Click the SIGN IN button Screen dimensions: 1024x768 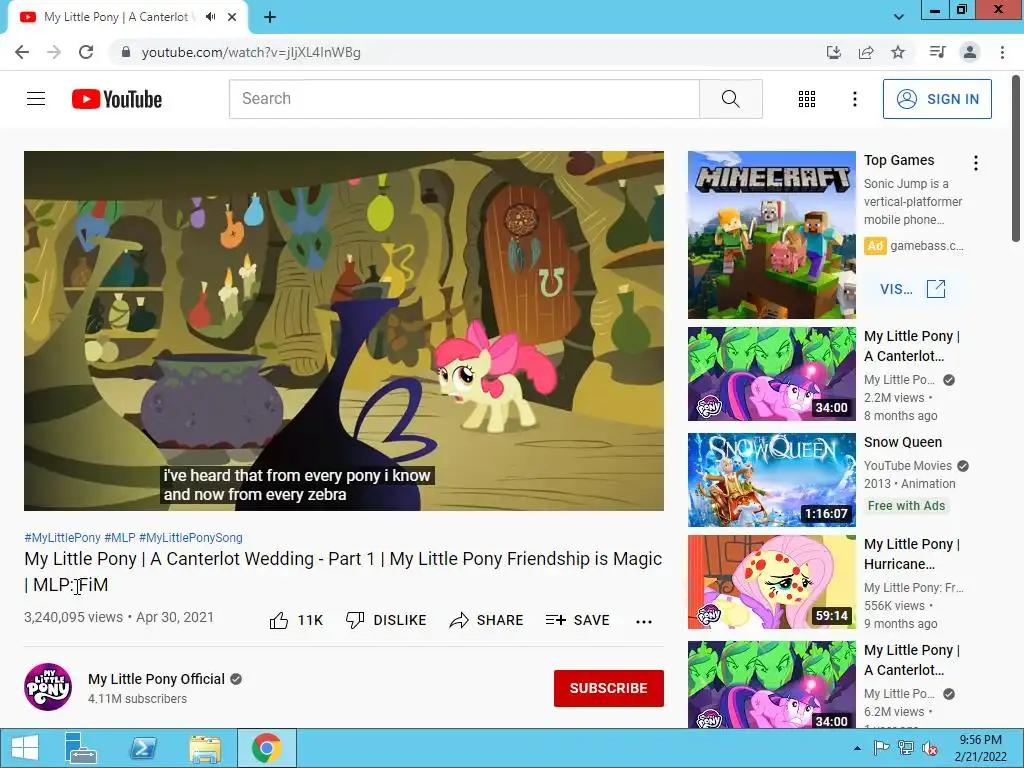point(937,99)
